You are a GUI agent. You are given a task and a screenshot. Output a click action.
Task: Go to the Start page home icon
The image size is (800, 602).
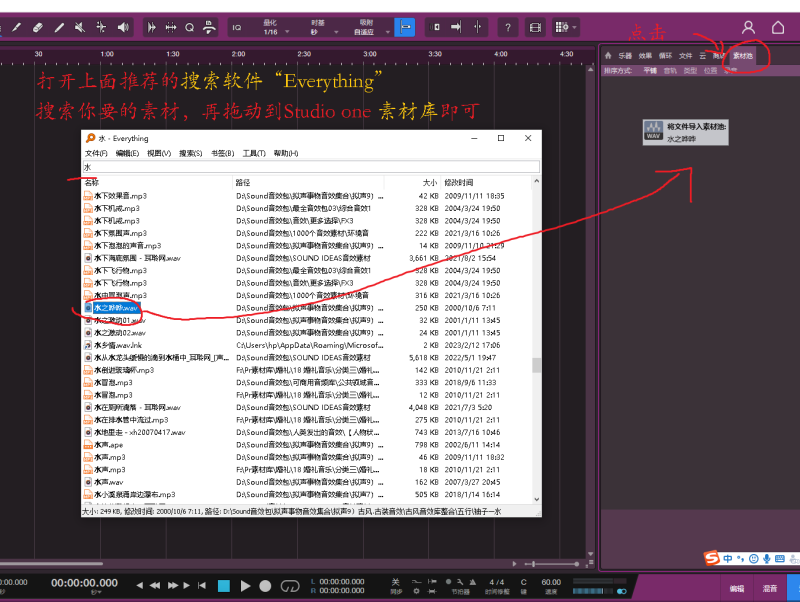[778, 27]
